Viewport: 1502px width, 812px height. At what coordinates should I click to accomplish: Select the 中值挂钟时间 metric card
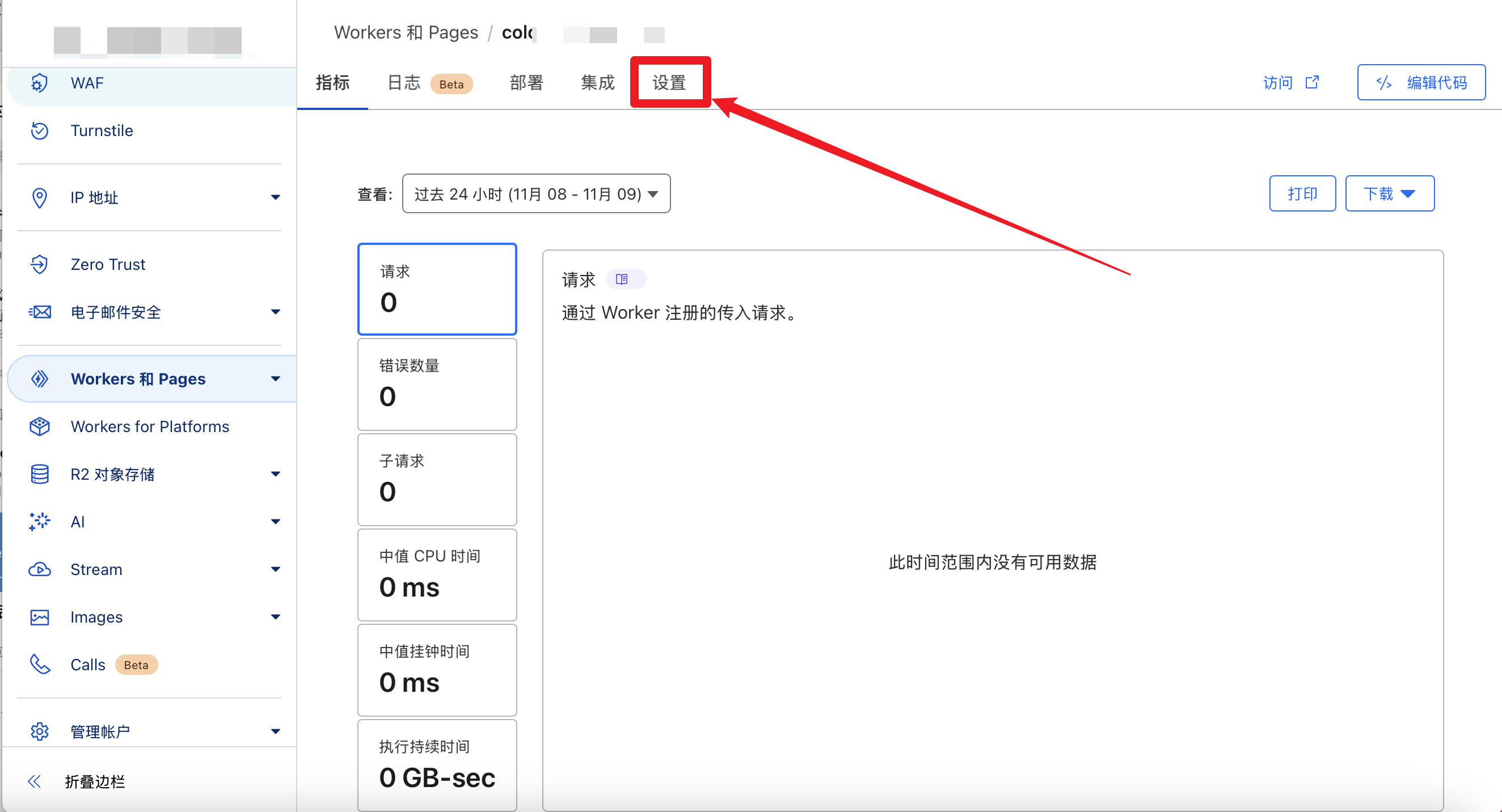click(437, 670)
